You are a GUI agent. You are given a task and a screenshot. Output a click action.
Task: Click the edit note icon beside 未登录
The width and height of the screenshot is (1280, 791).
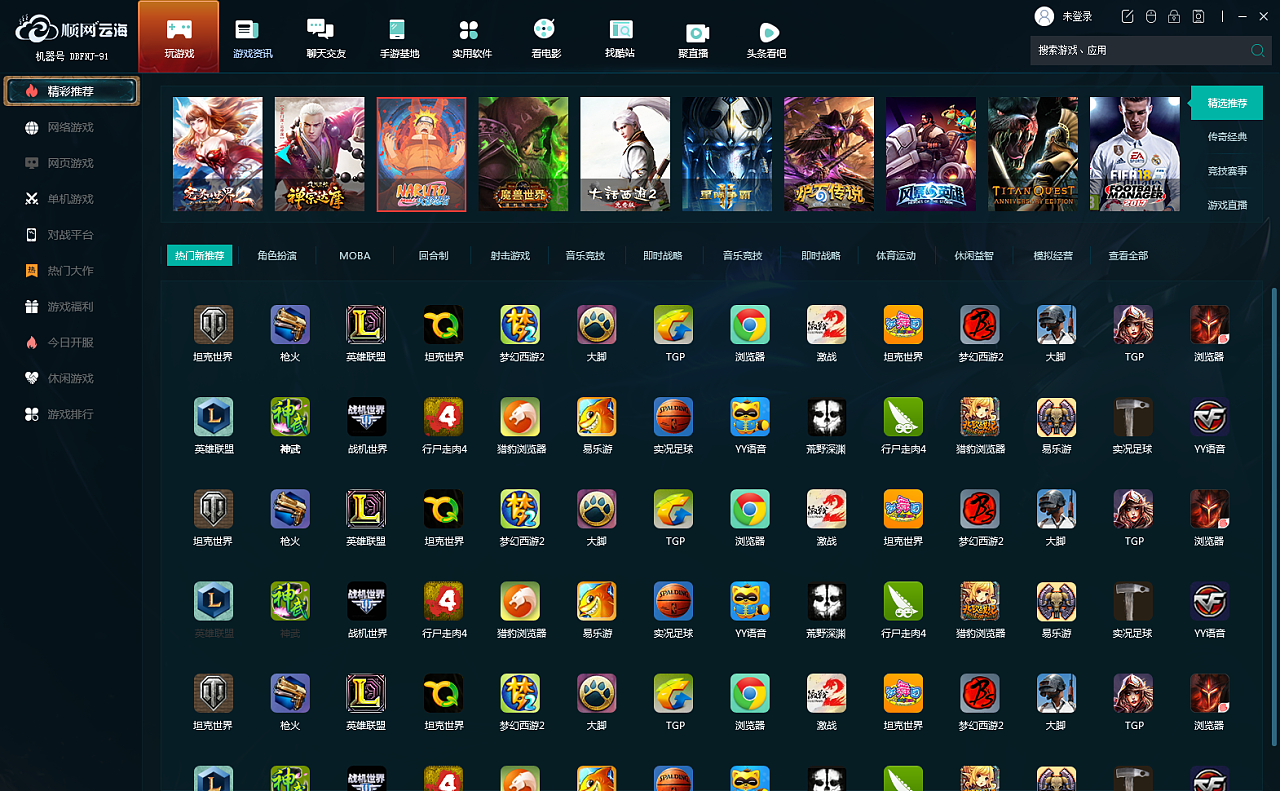tap(1128, 16)
